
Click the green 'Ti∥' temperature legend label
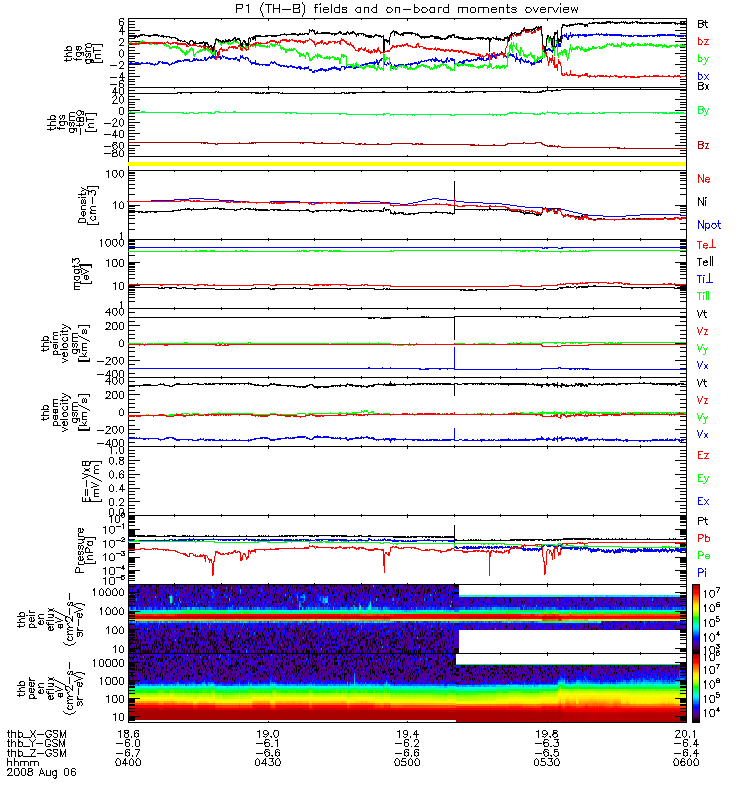[x=704, y=296]
